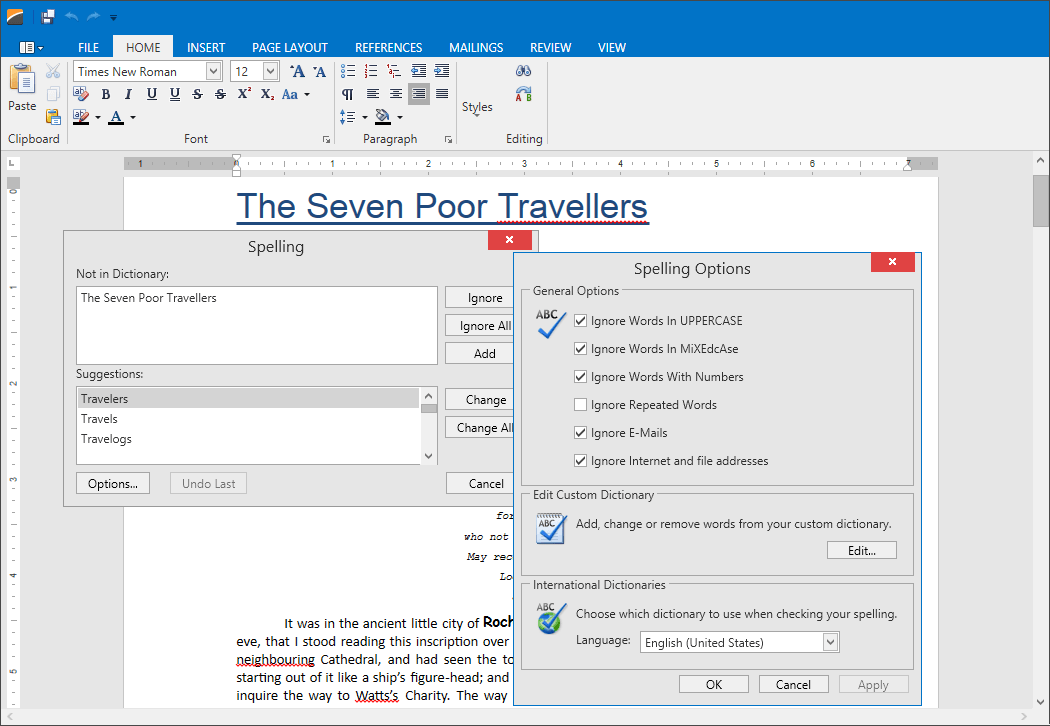
Task: Uncheck Ignore E-Mails option
Action: (x=581, y=432)
